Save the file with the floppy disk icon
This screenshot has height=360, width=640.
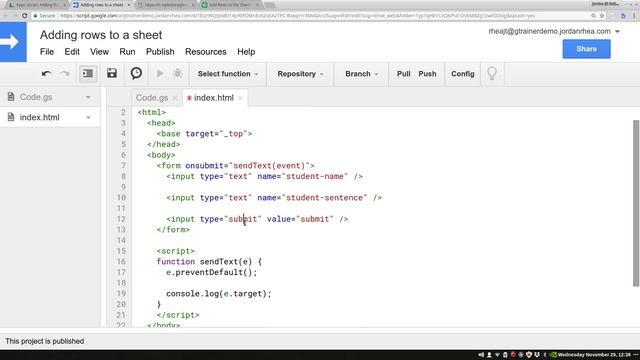112,73
